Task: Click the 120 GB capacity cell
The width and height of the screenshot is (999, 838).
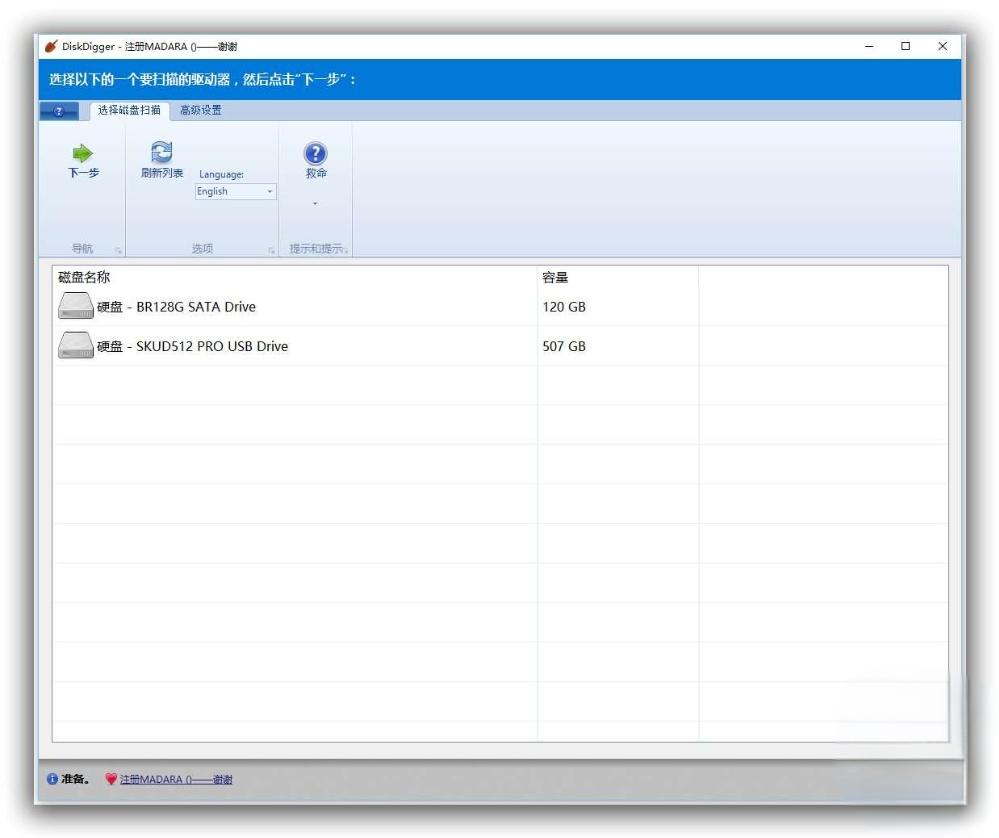Action: click(x=564, y=307)
